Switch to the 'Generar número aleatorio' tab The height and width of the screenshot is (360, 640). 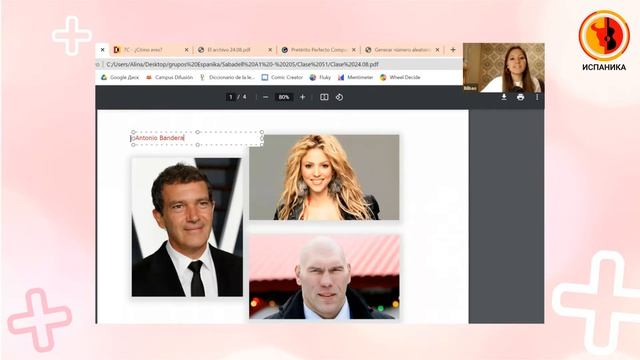pyautogui.click(x=401, y=50)
